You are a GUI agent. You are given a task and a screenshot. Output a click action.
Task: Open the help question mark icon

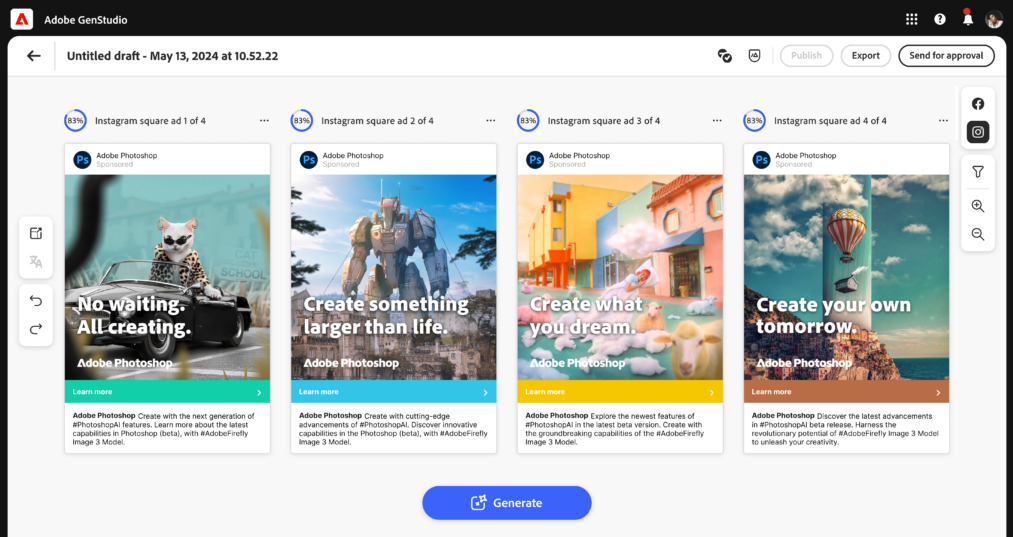click(939, 19)
